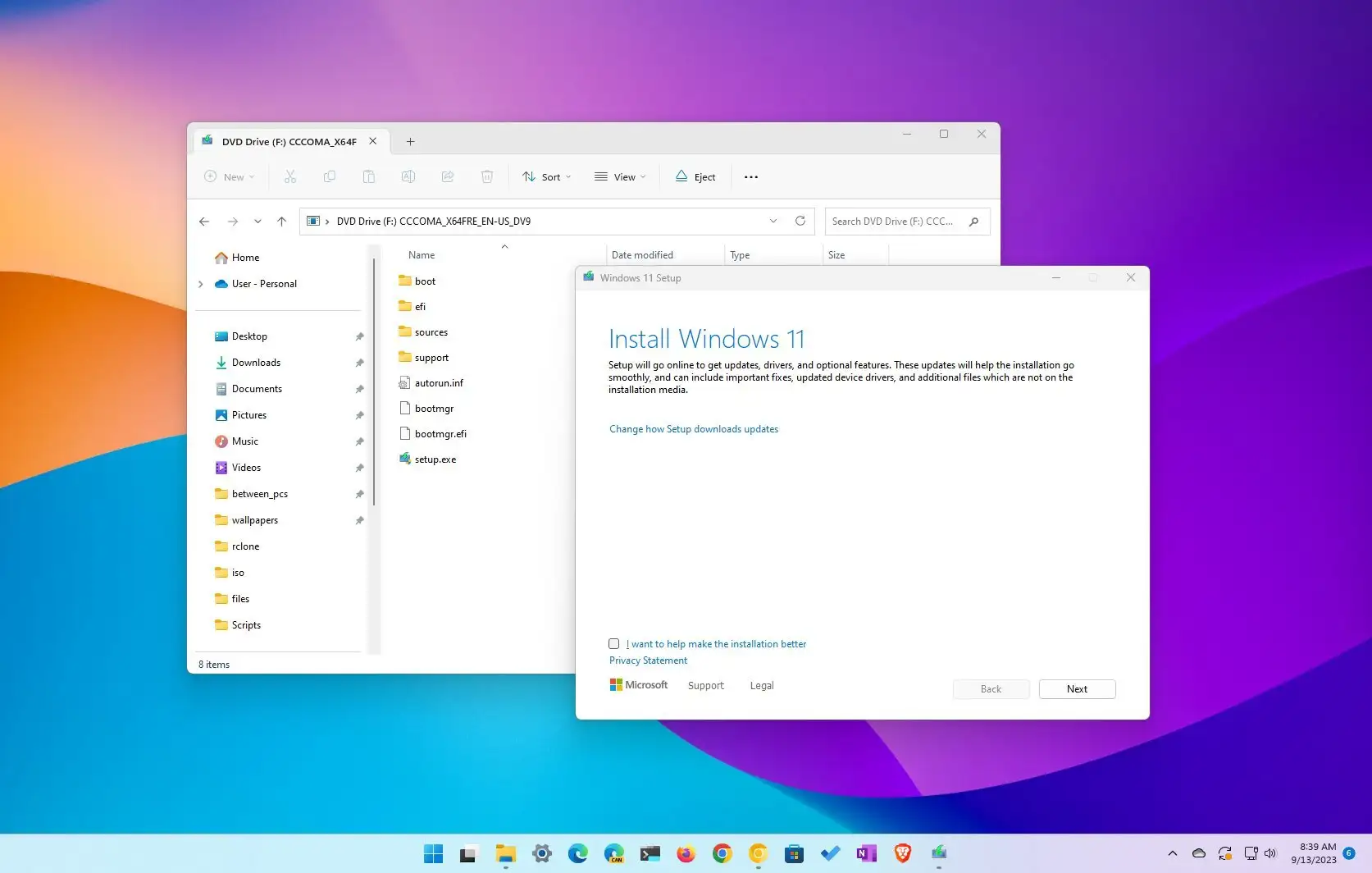The width and height of the screenshot is (1372, 873).
Task: Click the Delete trash icon in File Explorer
Action: 487,176
